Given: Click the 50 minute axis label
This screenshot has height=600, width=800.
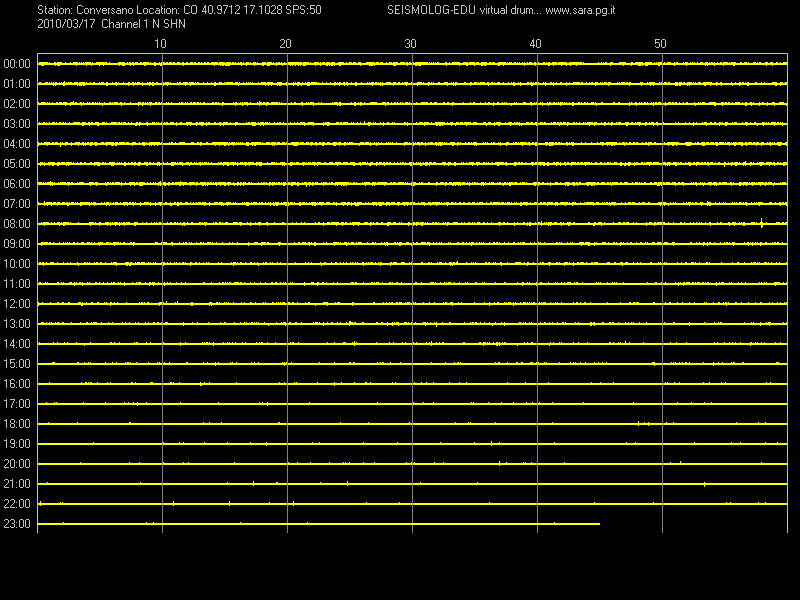Looking at the screenshot, I should [660, 44].
